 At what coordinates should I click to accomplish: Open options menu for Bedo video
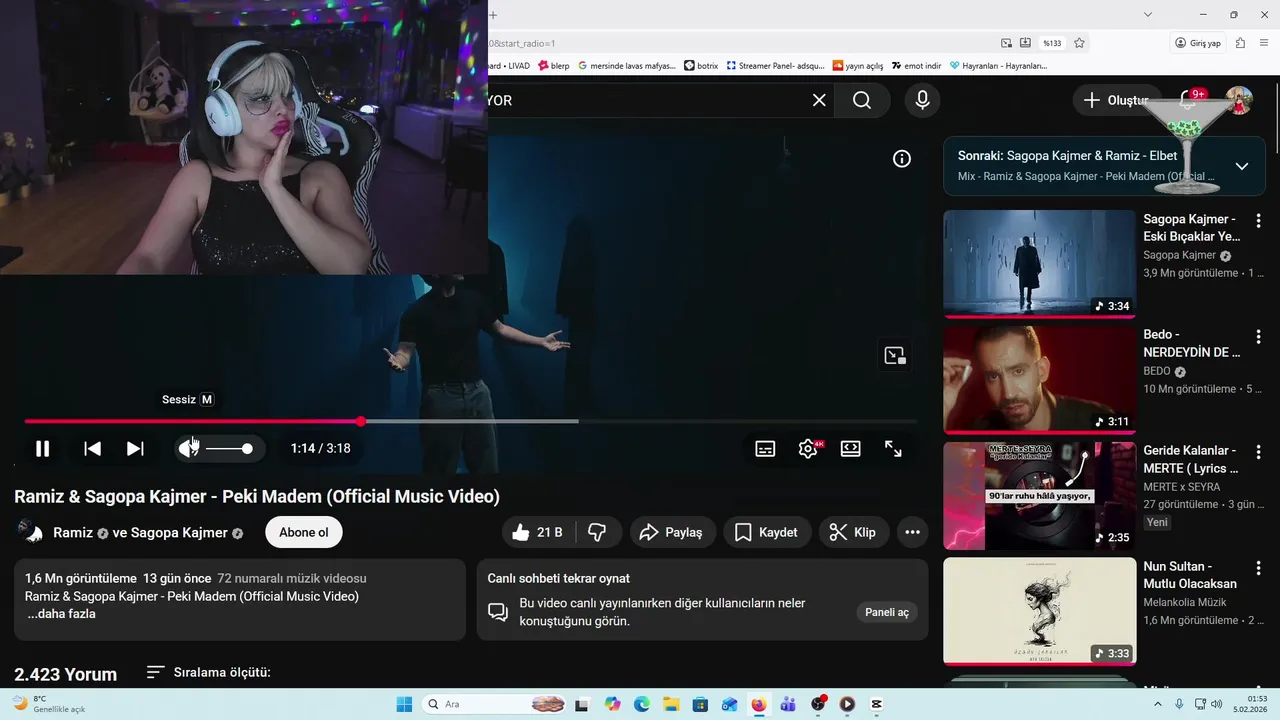pyautogui.click(x=1259, y=336)
